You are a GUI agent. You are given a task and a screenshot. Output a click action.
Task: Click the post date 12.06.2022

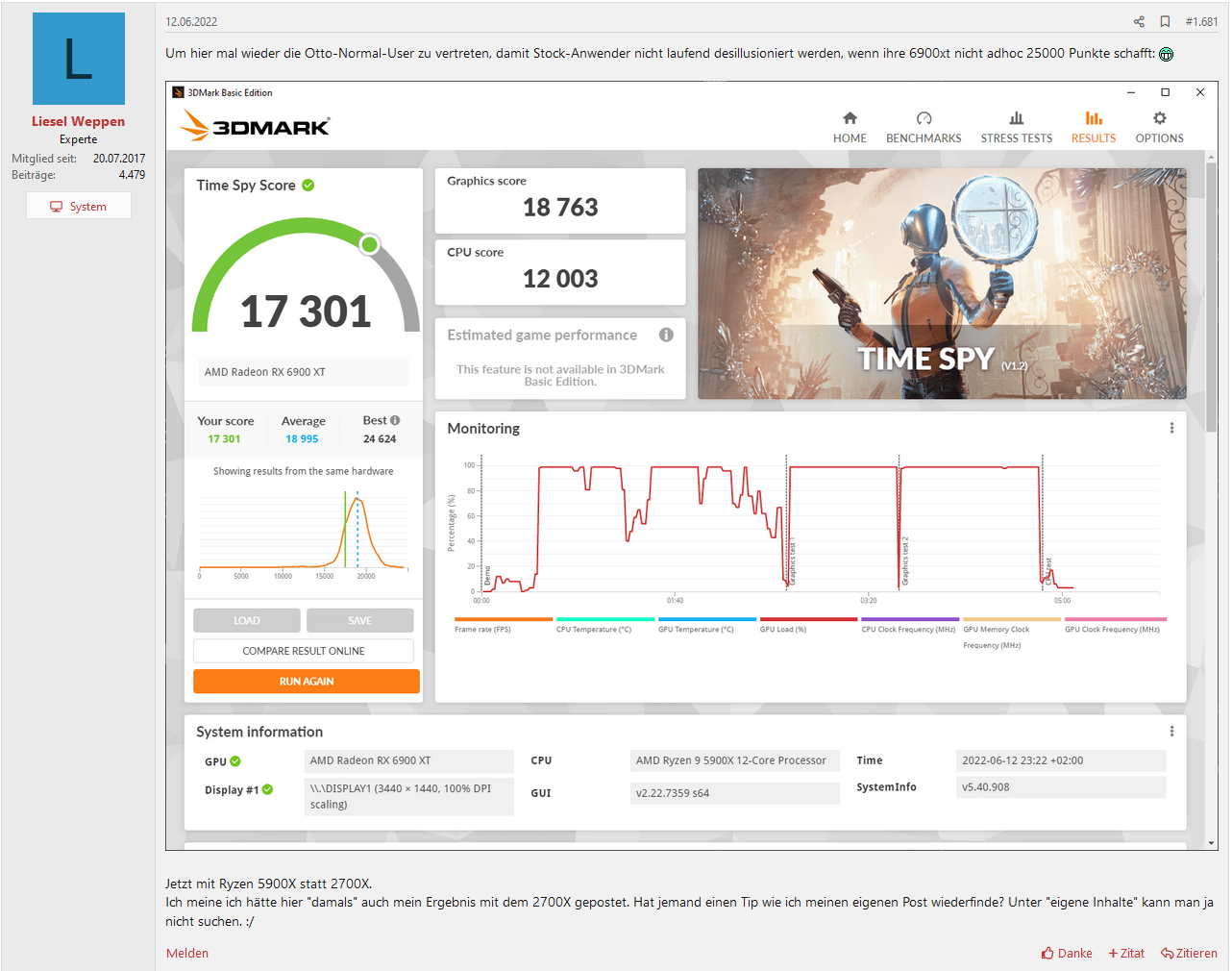click(x=191, y=21)
